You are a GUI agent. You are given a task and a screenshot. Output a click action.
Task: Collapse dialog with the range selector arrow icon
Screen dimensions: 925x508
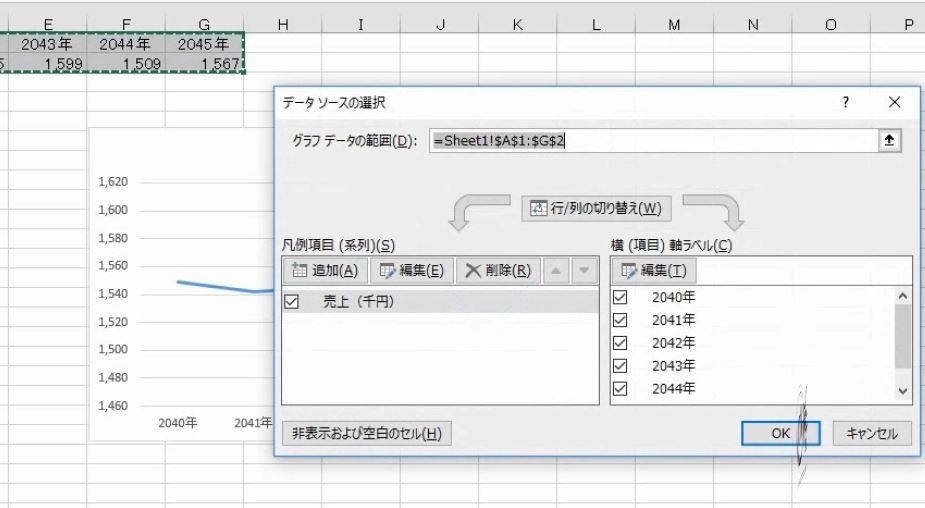point(889,140)
